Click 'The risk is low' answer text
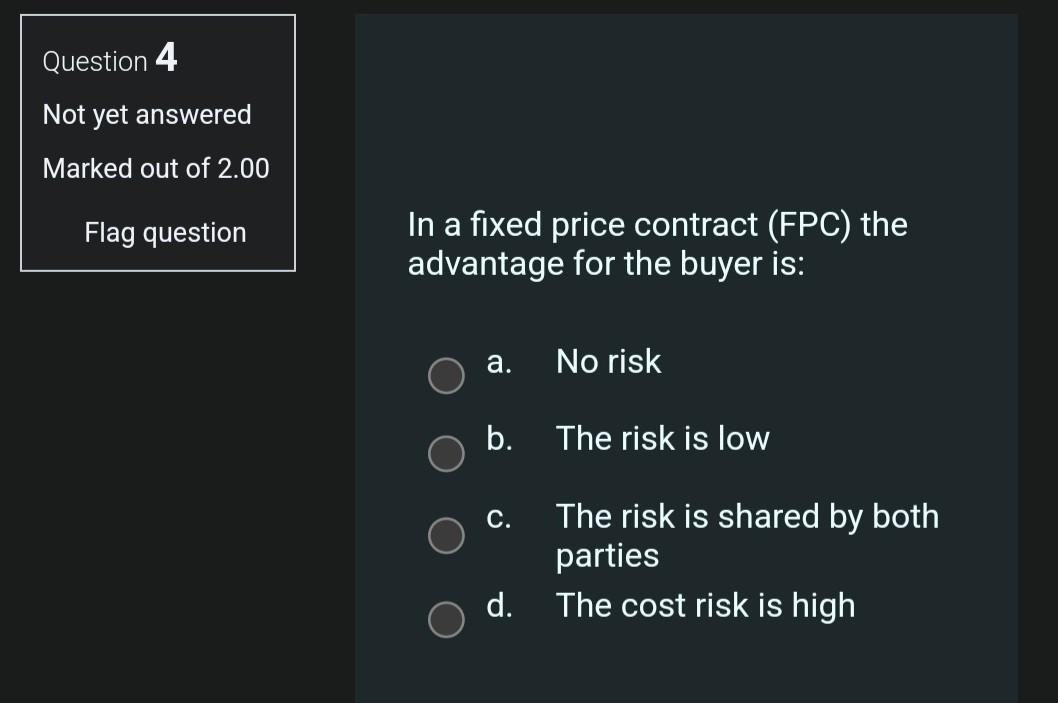1058x703 pixels. pyautogui.click(x=662, y=438)
